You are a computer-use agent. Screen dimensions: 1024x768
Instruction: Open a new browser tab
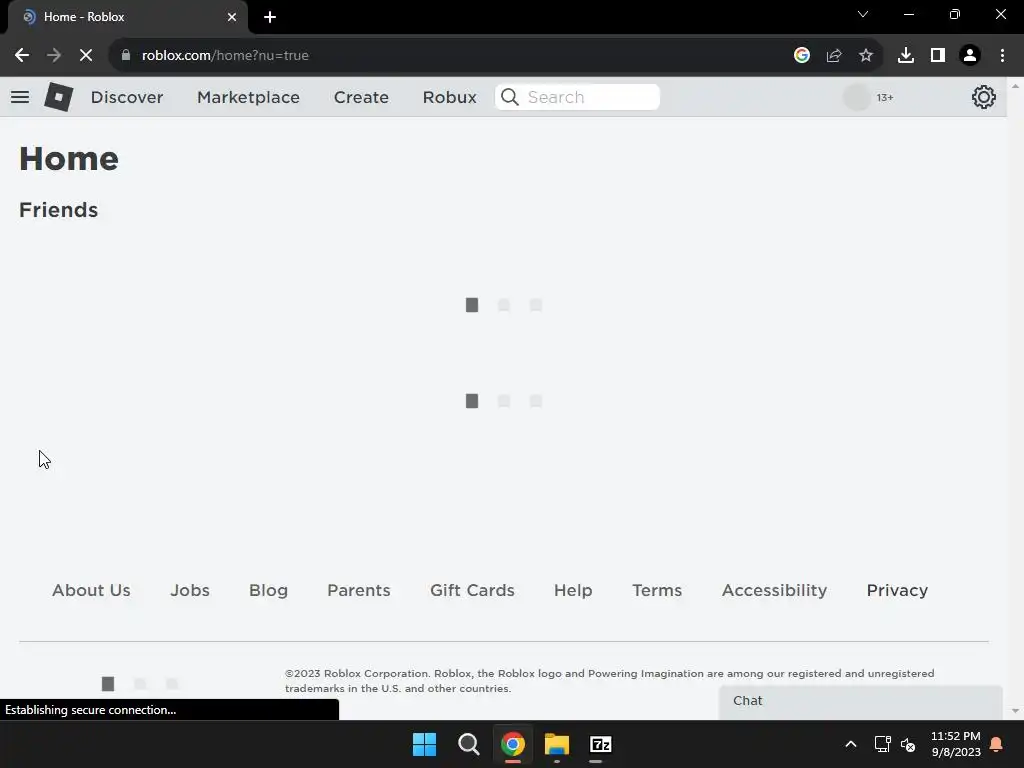click(x=270, y=17)
